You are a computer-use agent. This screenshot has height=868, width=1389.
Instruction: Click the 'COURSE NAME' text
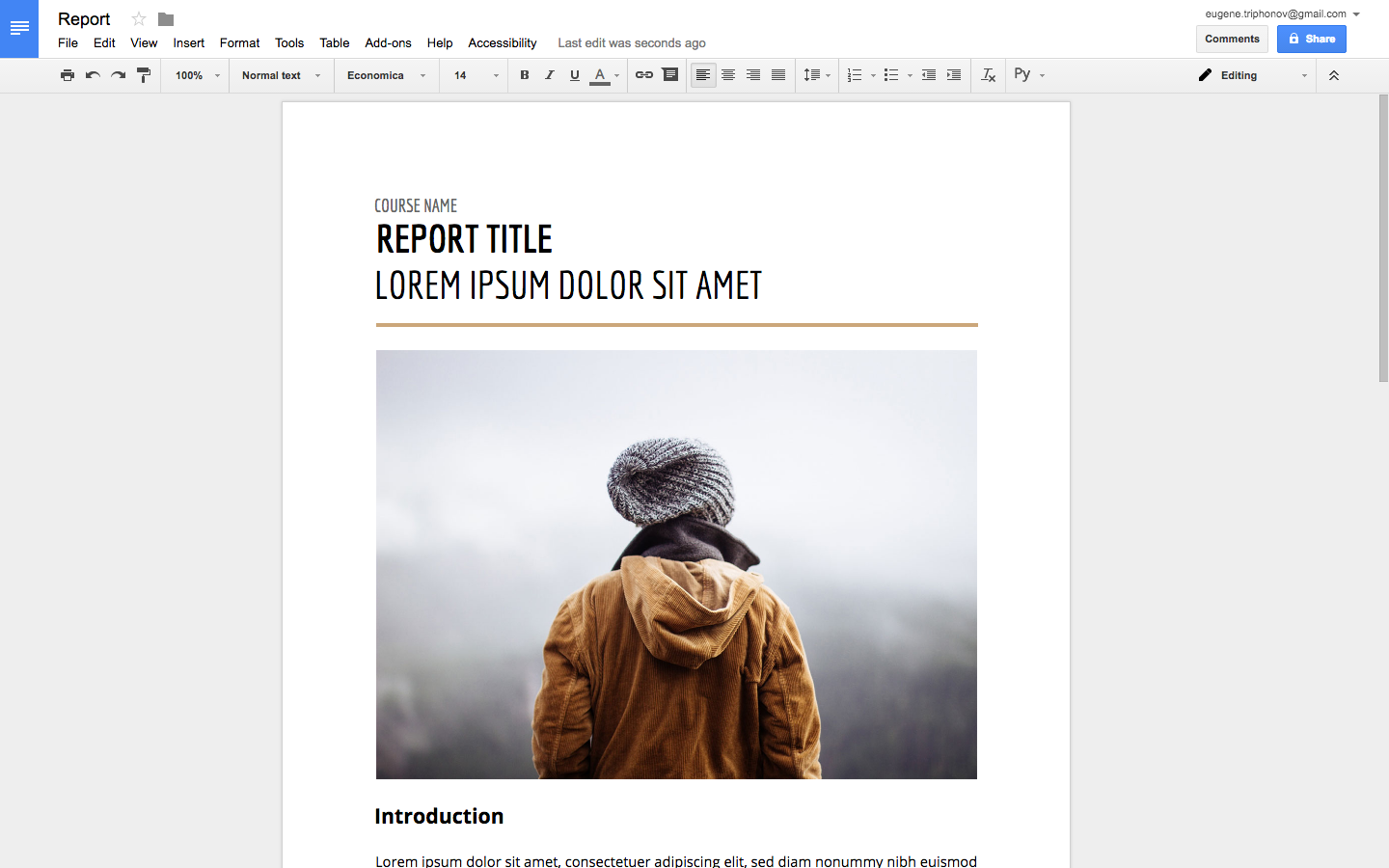click(x=416, y=205)
